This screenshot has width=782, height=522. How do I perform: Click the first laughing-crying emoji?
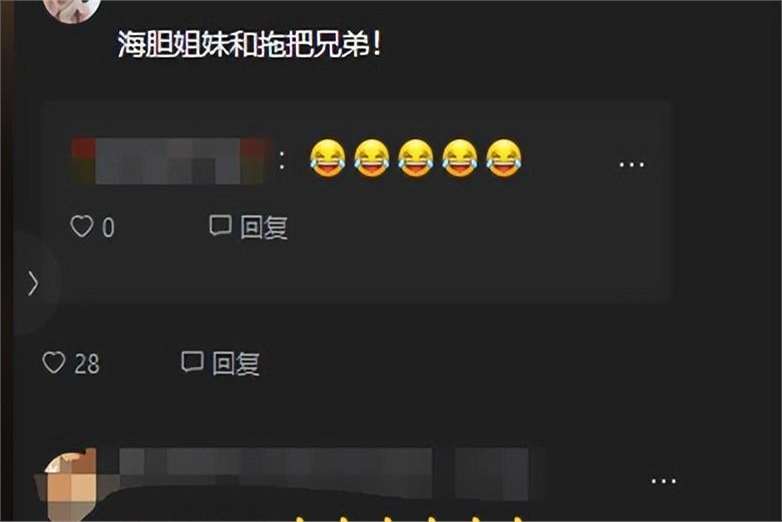click(328, 159)
